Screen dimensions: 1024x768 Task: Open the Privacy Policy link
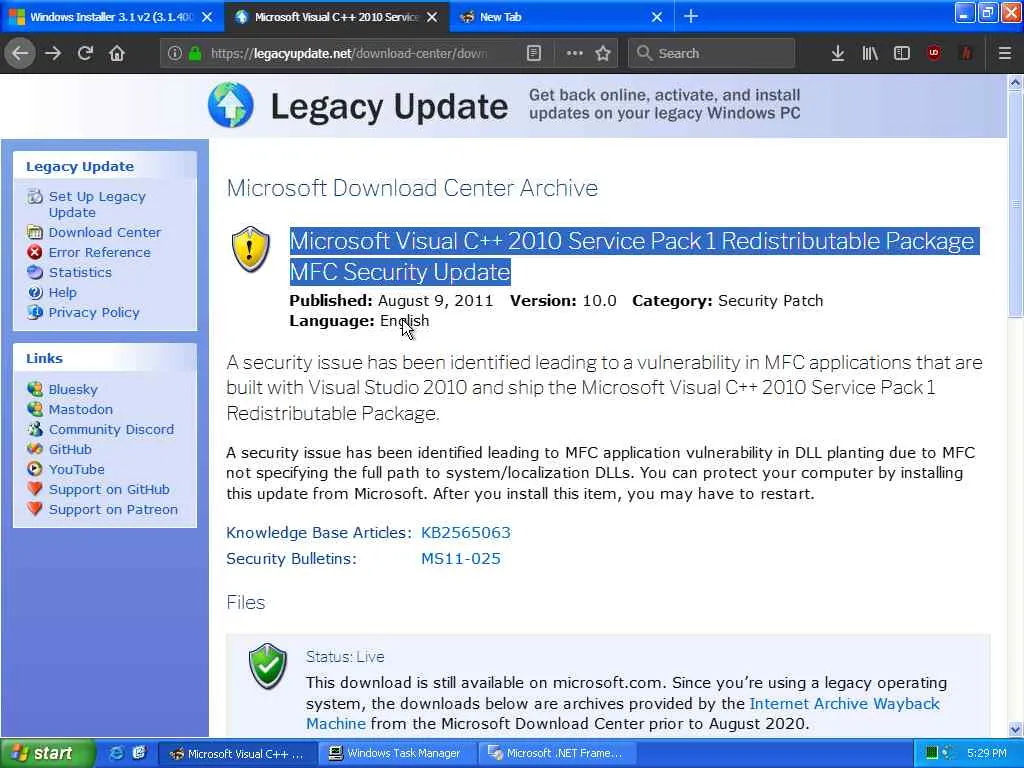[x=93, y=313]
